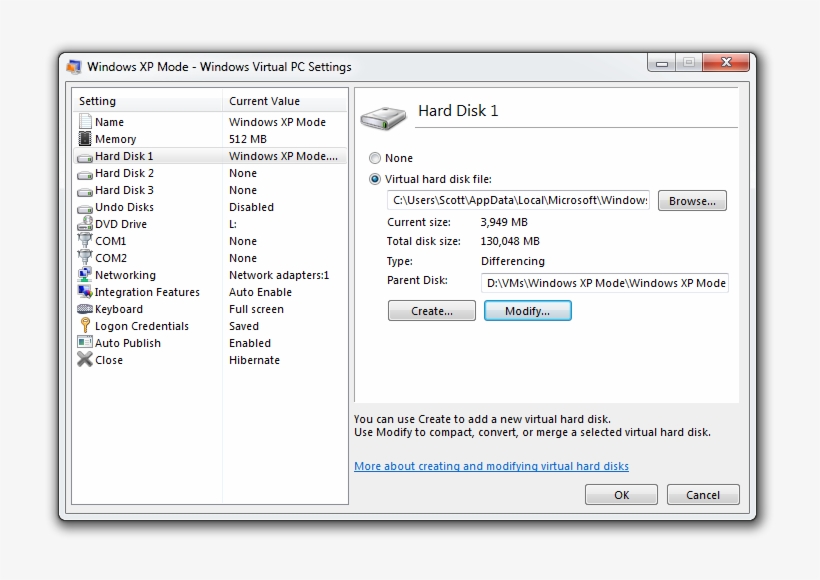Viewport: 820px width, 580px height.
Task: Click the Integration Features icon
Action: pos(85,291)
